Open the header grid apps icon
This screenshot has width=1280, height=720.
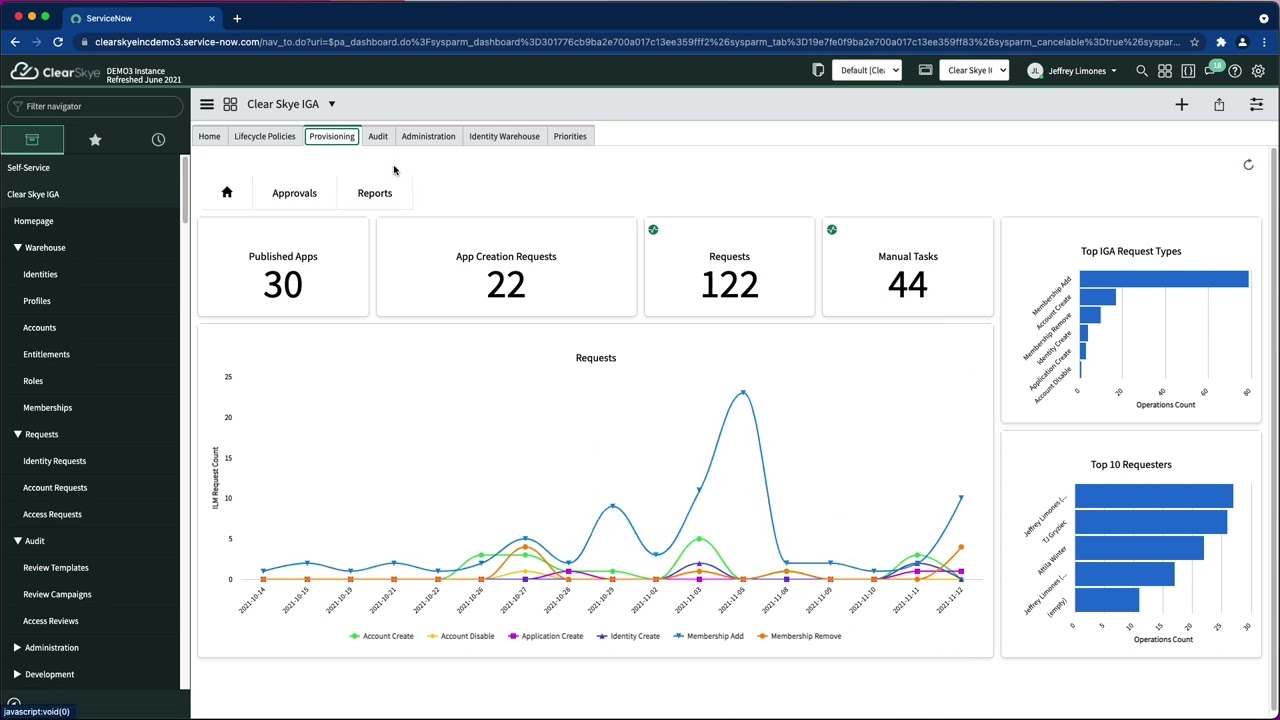click(1165, 71)
